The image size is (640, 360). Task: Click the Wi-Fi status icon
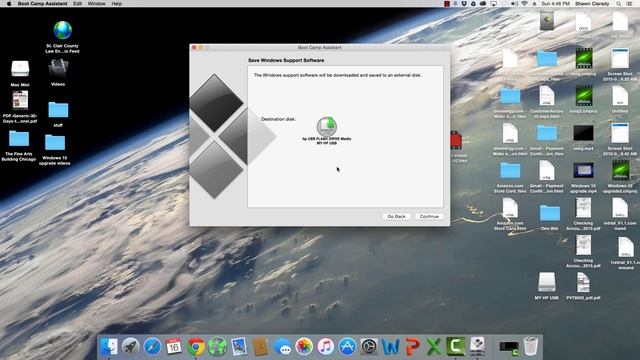[524, 4]
